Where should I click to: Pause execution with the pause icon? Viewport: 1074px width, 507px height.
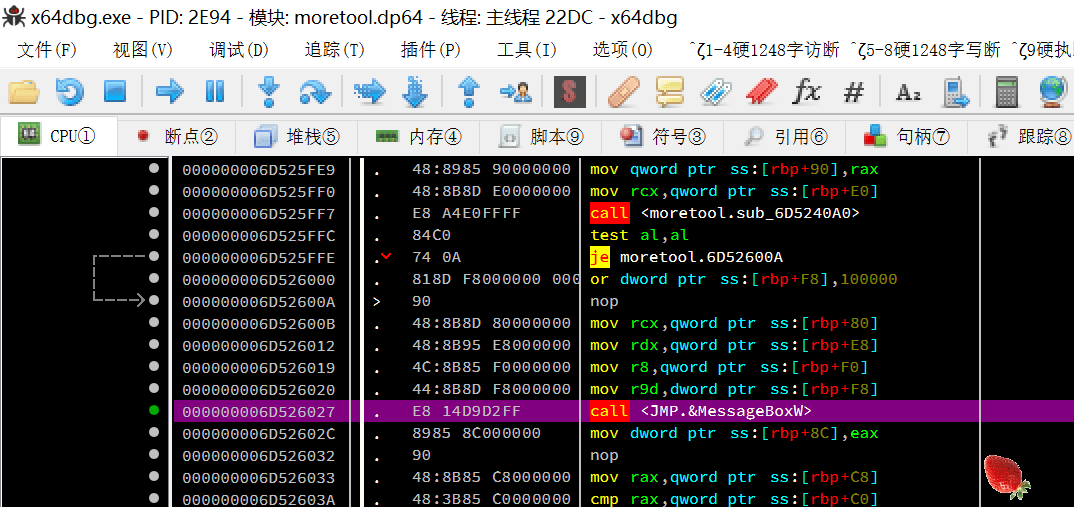215,91
